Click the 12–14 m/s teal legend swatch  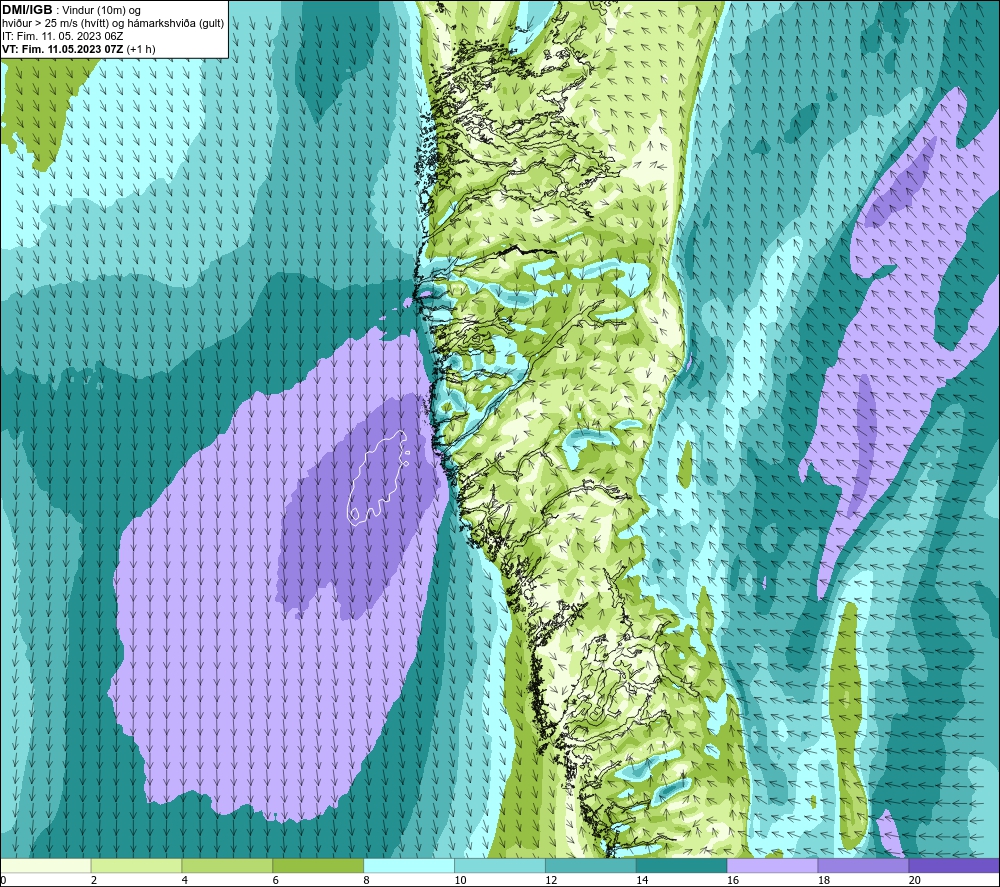591,866
